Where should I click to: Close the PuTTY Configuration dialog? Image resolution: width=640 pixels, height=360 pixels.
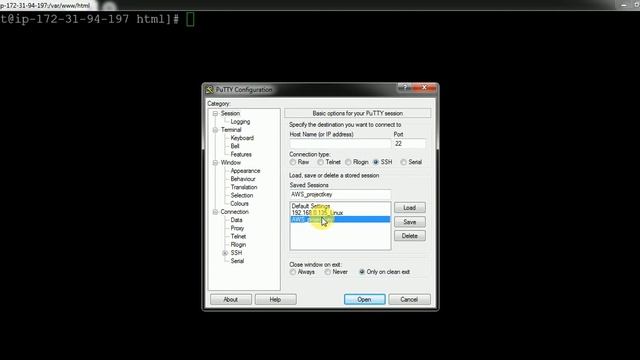click(424, 87)
